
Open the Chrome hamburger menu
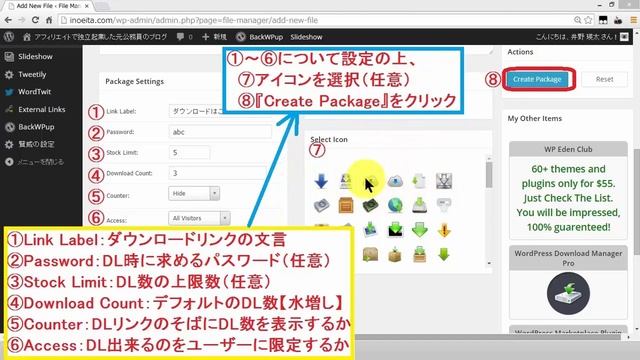coord(634,20)
